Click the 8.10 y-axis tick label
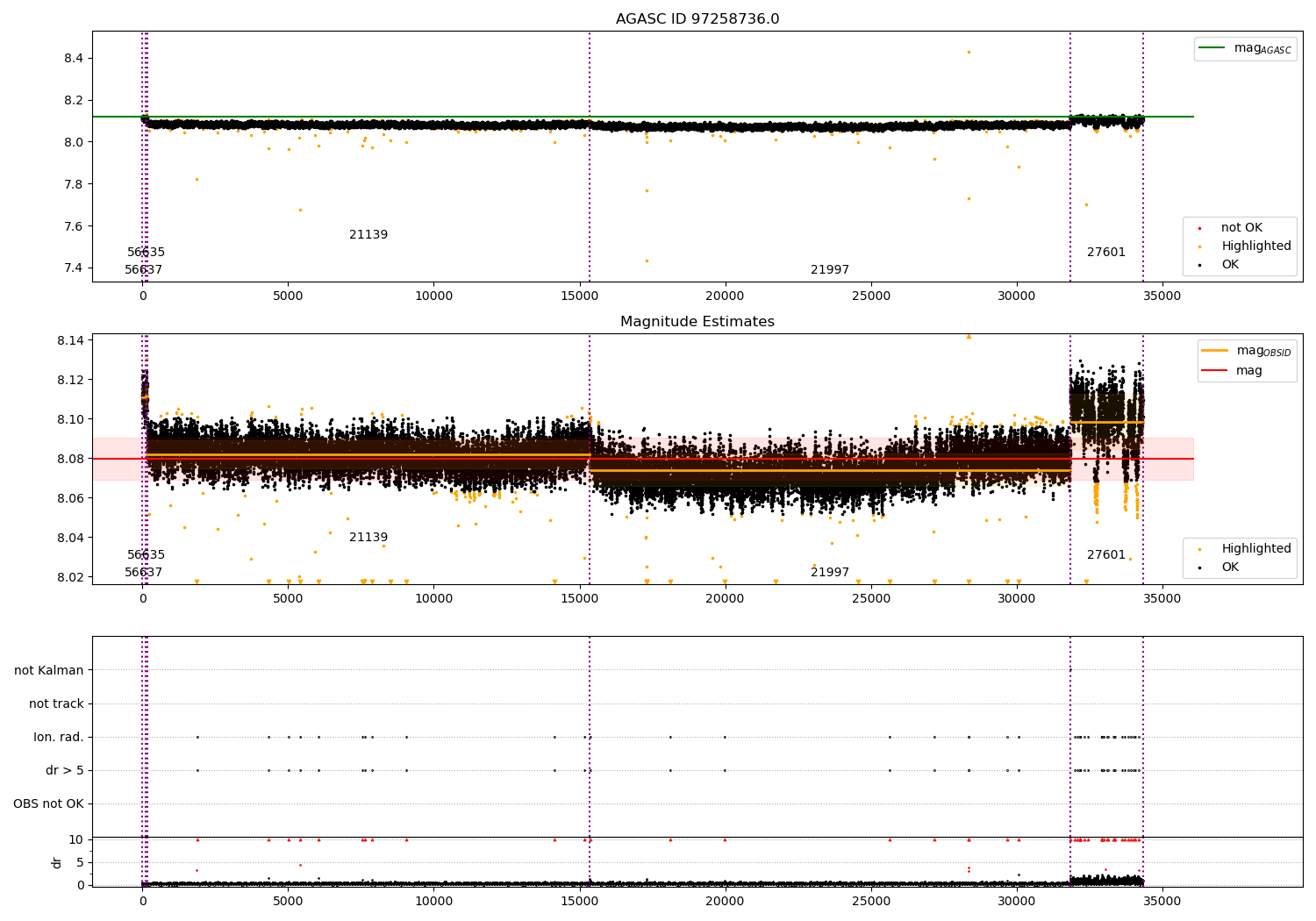 coord(71,419)
